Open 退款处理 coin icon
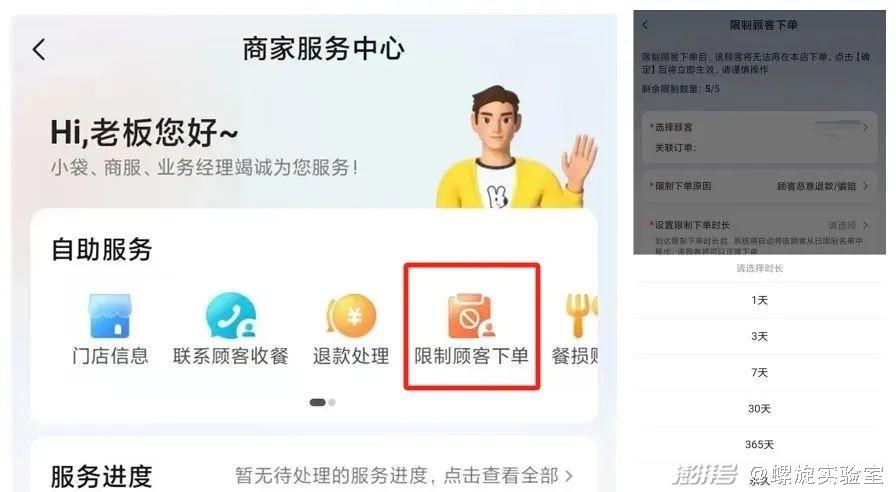The image size is (896, 492). point(351,316)
